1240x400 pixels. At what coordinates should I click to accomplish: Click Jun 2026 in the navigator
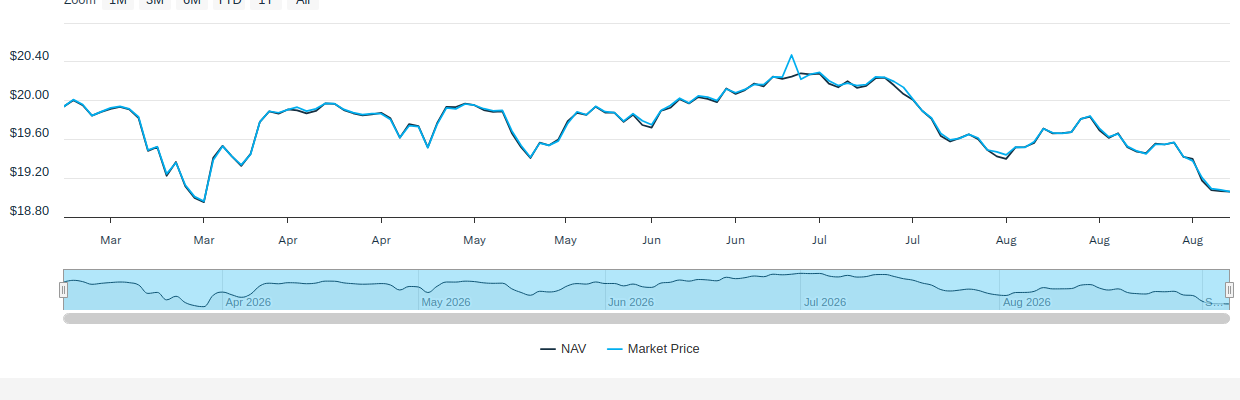631,302
